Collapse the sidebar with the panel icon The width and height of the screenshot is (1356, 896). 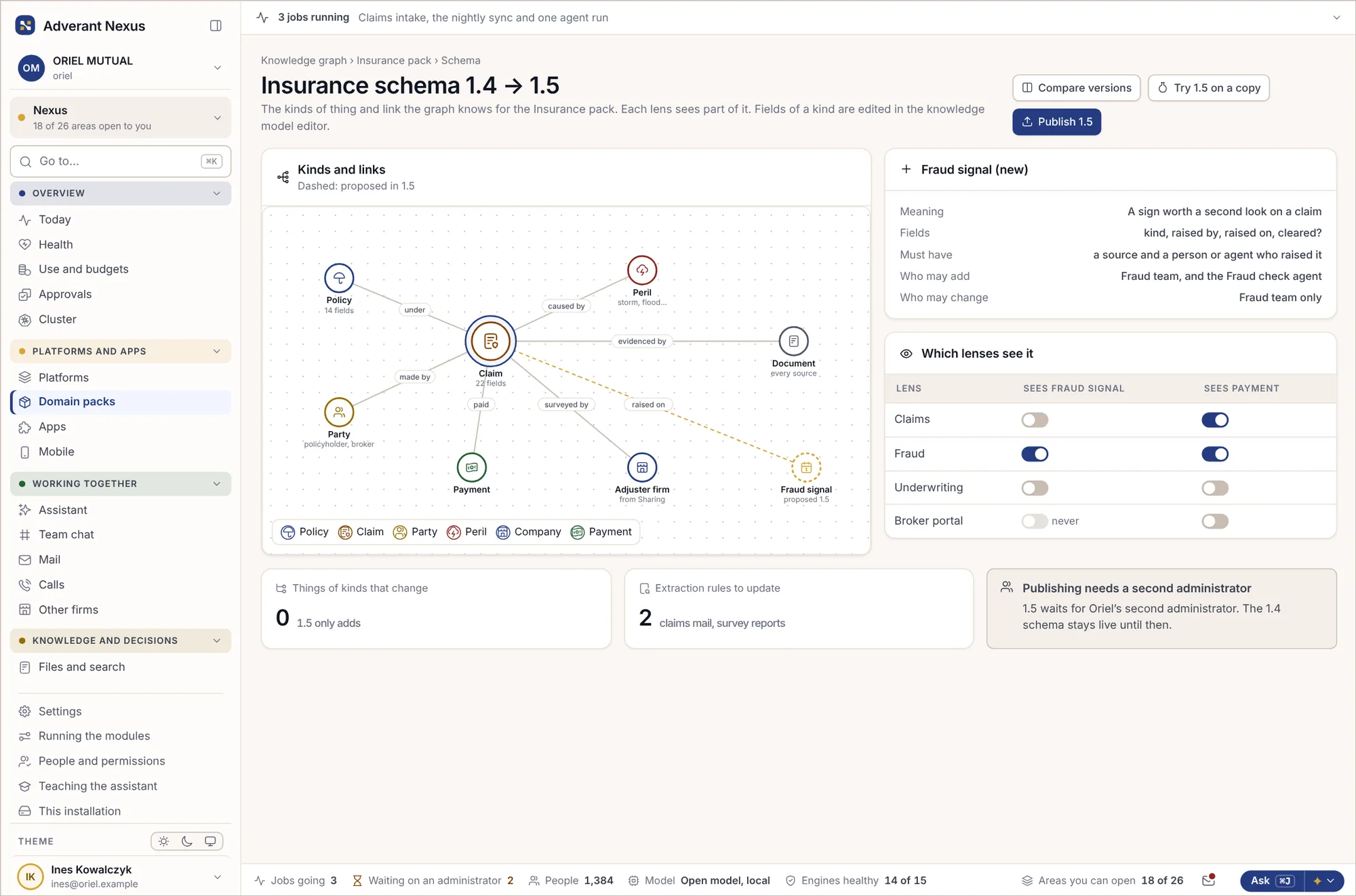tap(216, 26)
